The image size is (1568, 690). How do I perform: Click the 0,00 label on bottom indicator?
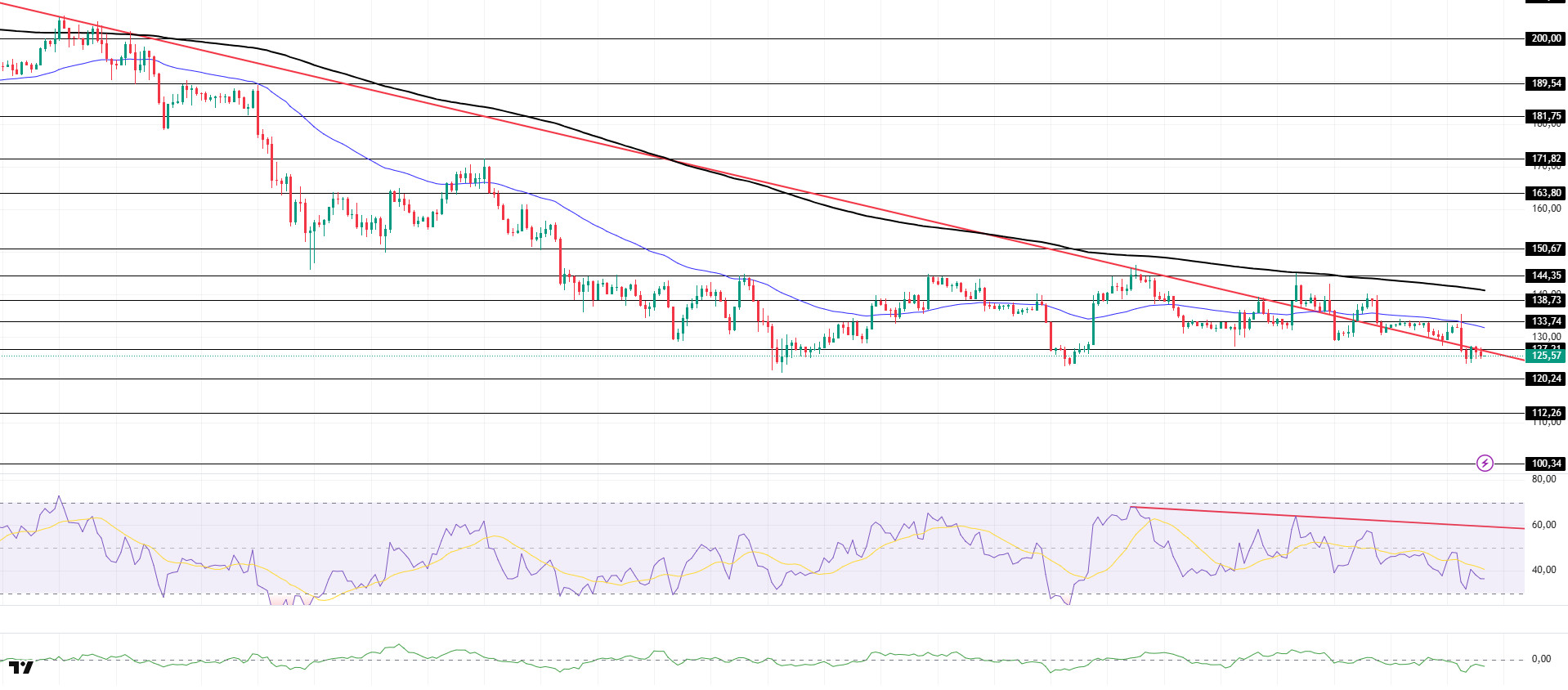point(1541,659)
